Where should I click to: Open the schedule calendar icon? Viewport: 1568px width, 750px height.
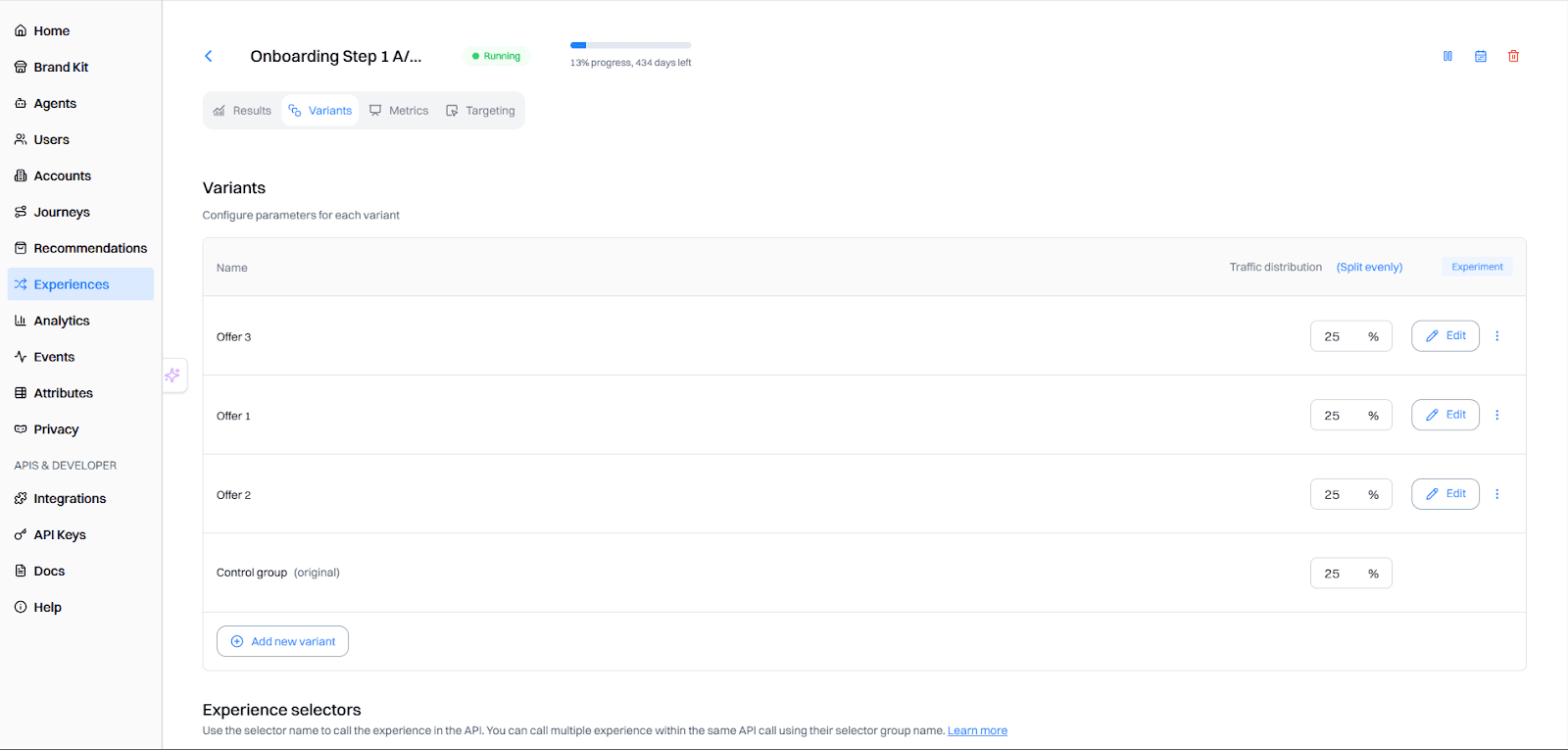click(1481, 56)
